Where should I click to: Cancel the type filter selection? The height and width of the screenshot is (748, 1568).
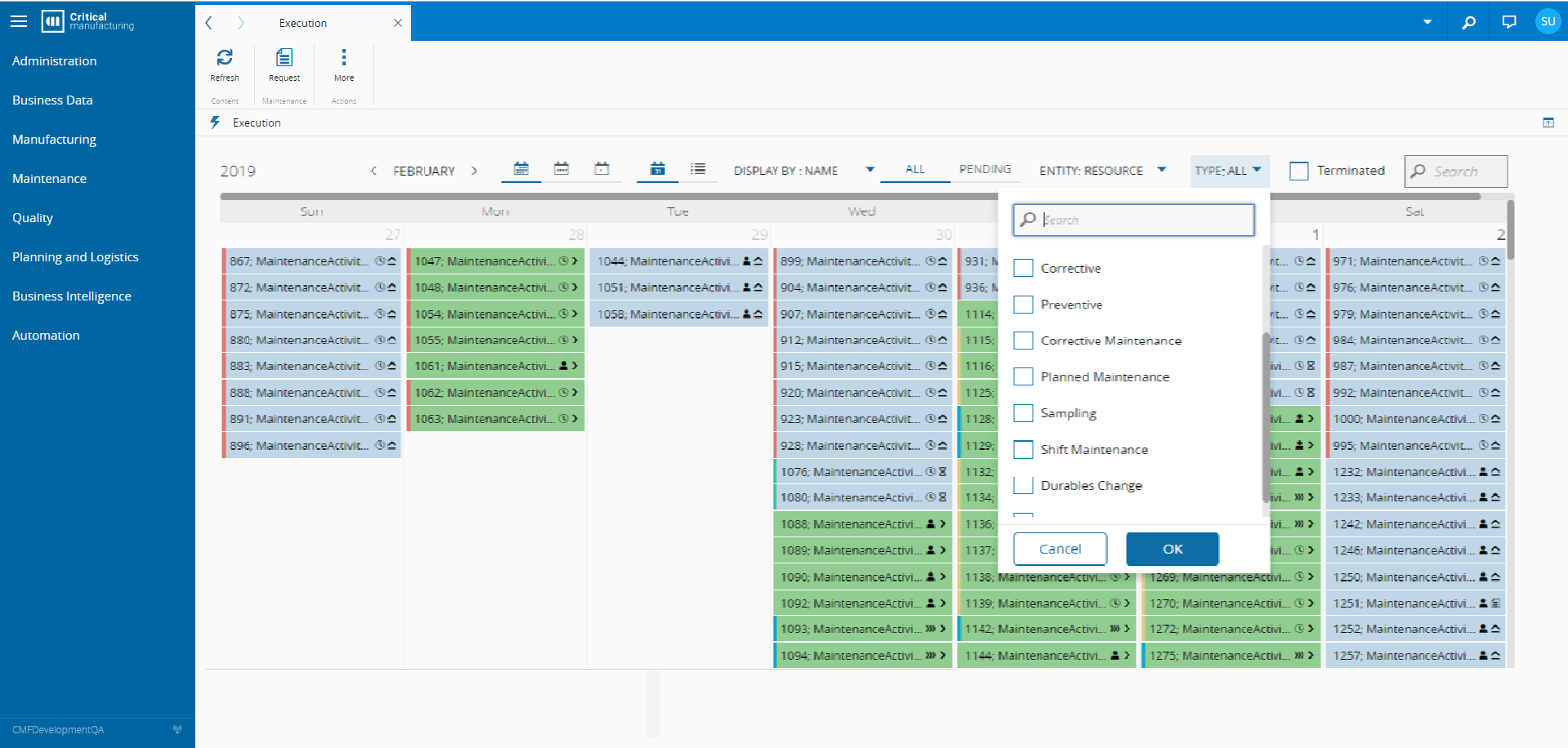pos(1060,549)
